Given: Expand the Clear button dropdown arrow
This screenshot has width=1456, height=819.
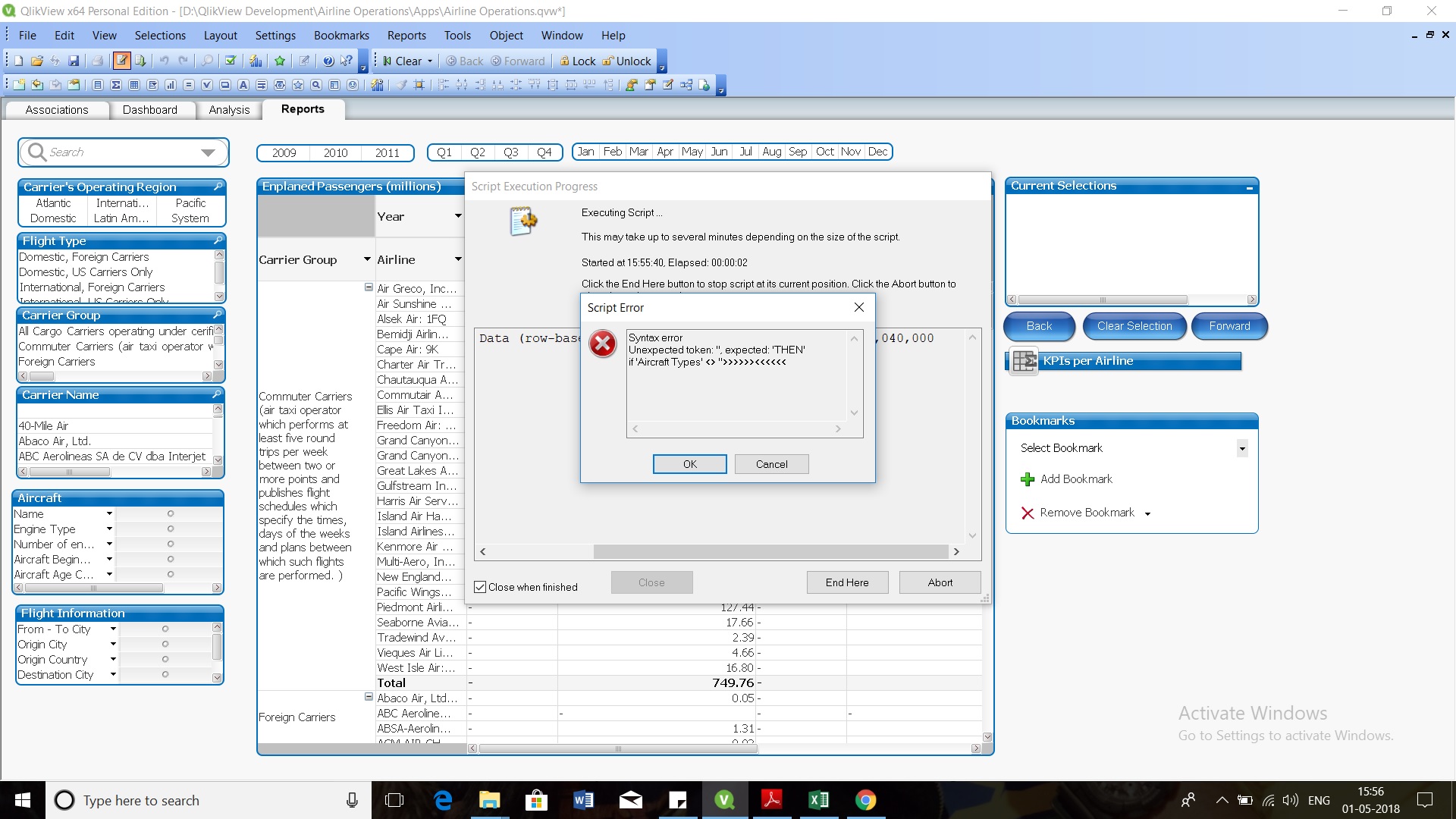Looking at the screenshot, I should point(430,61).
